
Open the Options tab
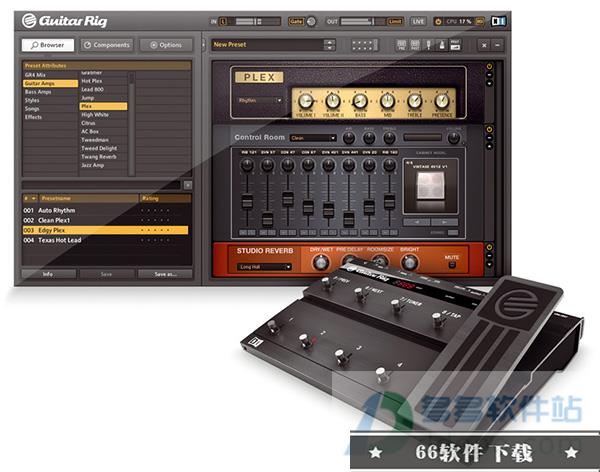click(x=166, y=45)
